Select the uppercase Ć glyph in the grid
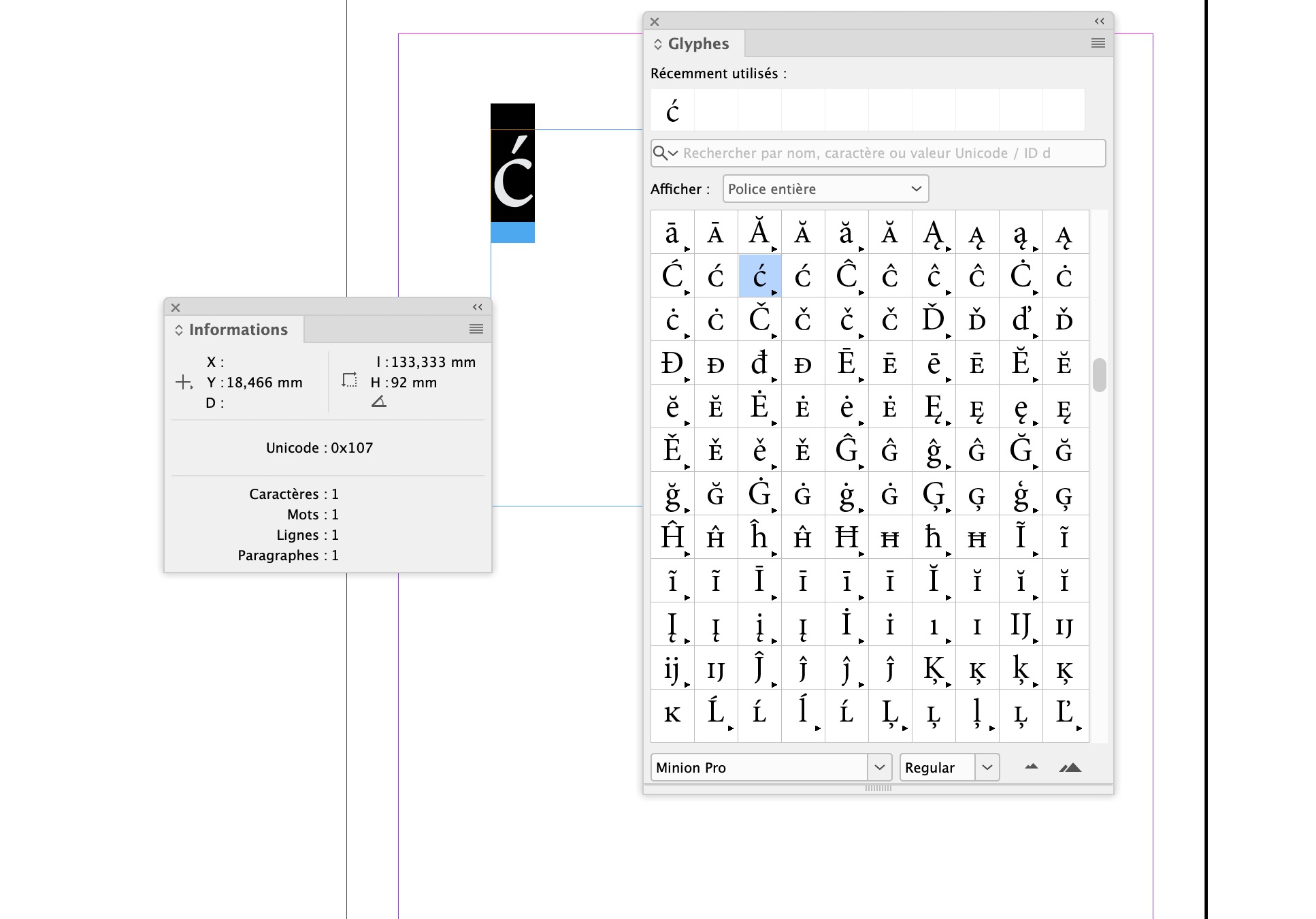The width and height of the screenshot is (1316, 919). (671, 274)
